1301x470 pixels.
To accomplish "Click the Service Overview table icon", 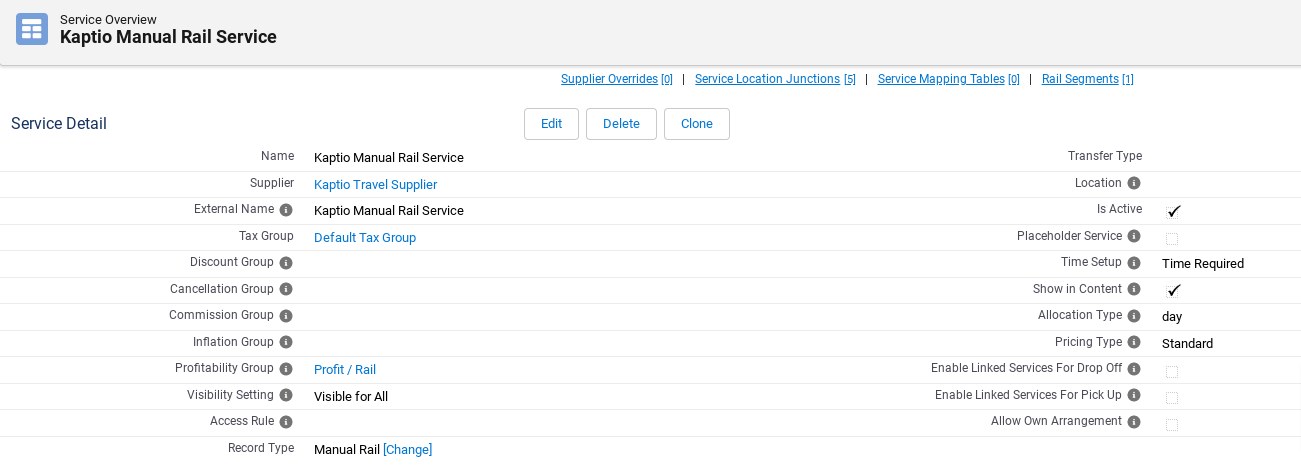I will (x=32, y=29).
